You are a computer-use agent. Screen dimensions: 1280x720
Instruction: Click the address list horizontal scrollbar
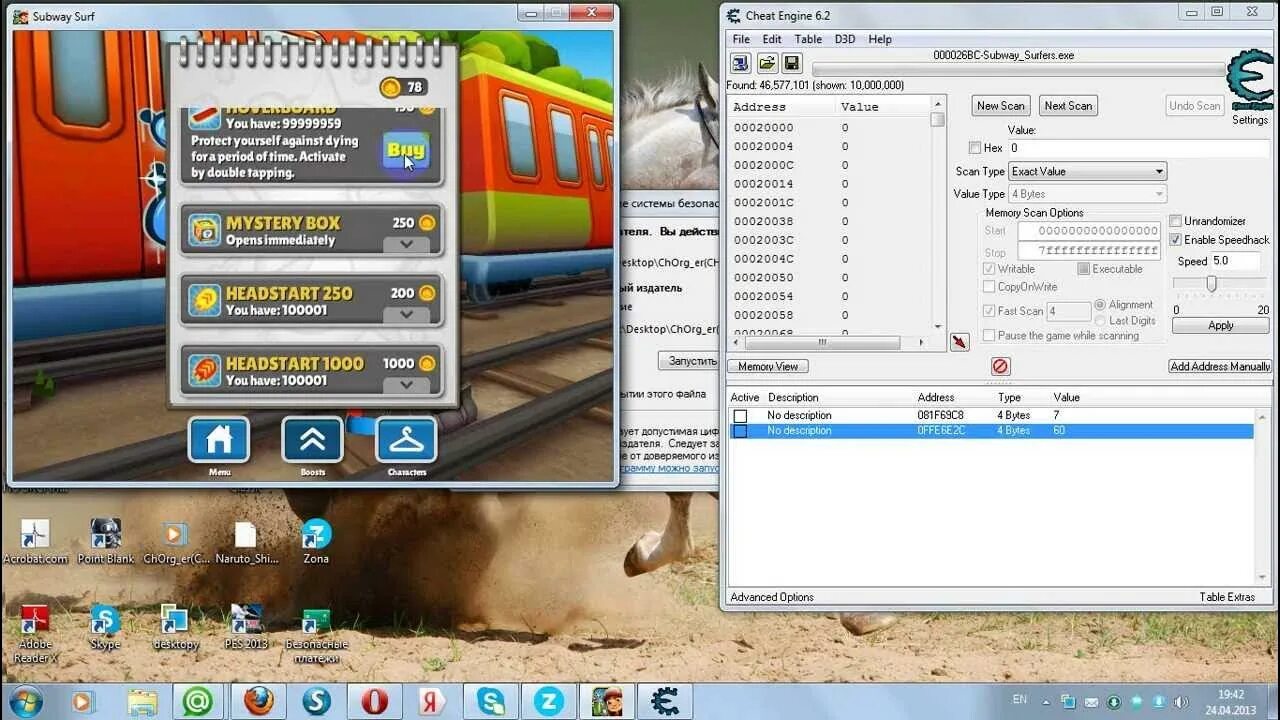(829, 342)
